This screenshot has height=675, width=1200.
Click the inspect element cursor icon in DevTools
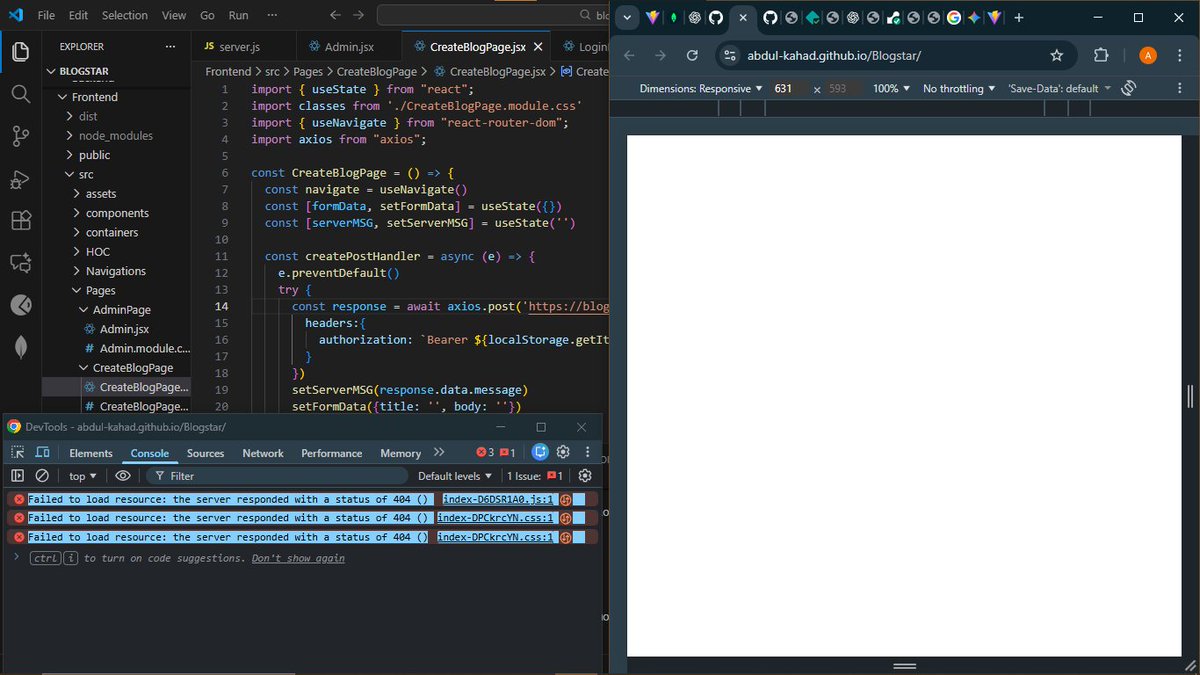[16, 452]
